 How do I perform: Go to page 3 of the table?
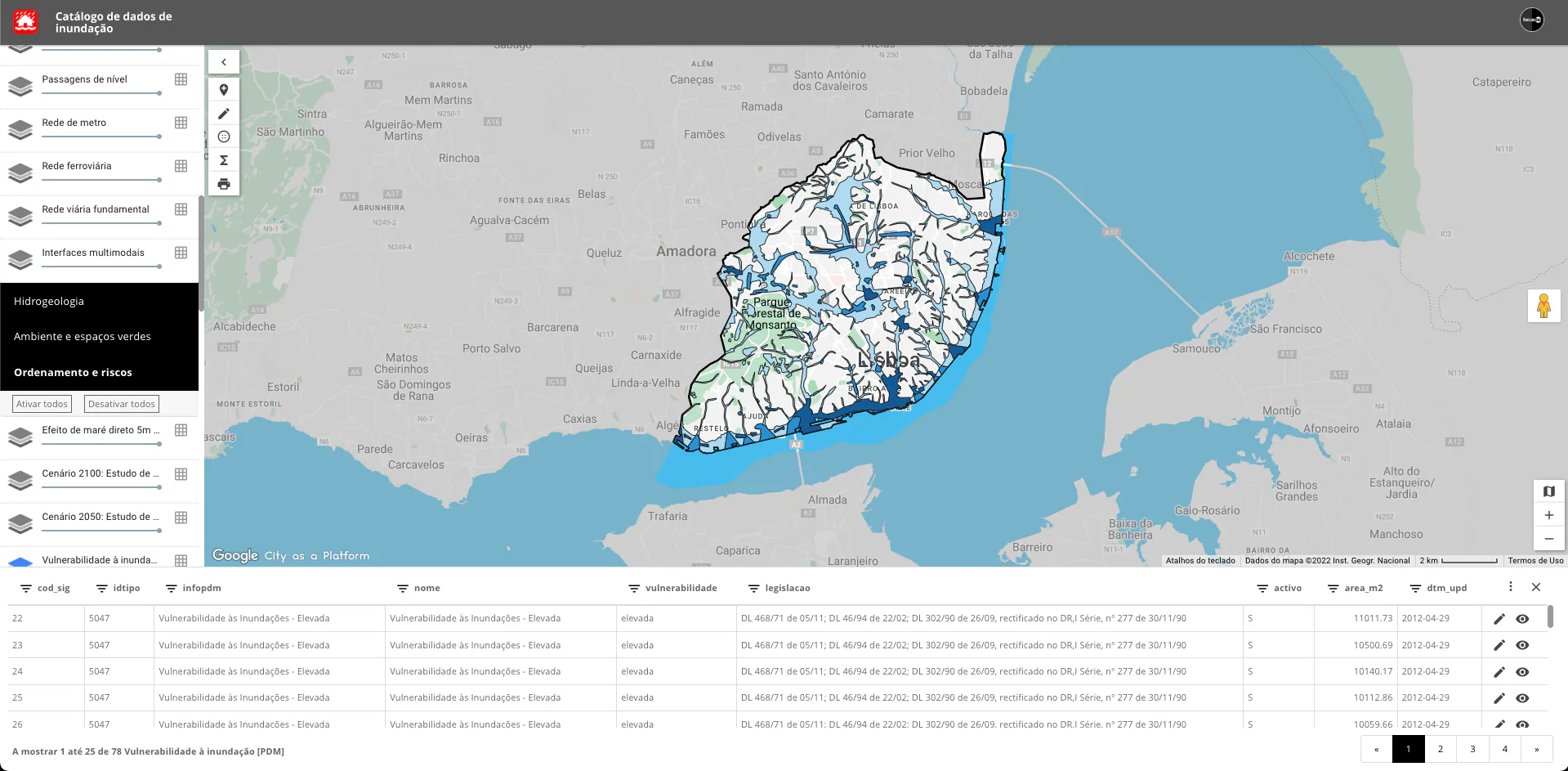tap(1472, 748)
